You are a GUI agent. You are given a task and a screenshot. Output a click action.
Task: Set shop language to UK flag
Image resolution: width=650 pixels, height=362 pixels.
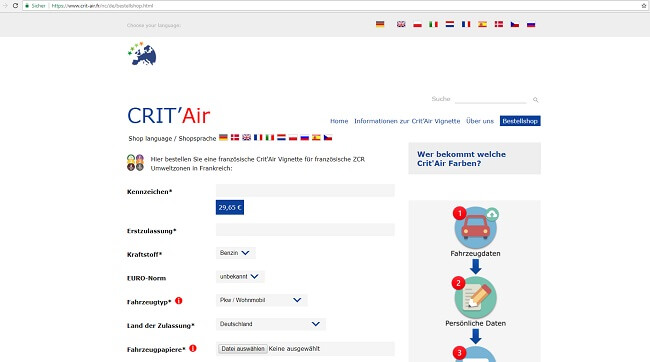pyautogui.click(x=246, y=137)
